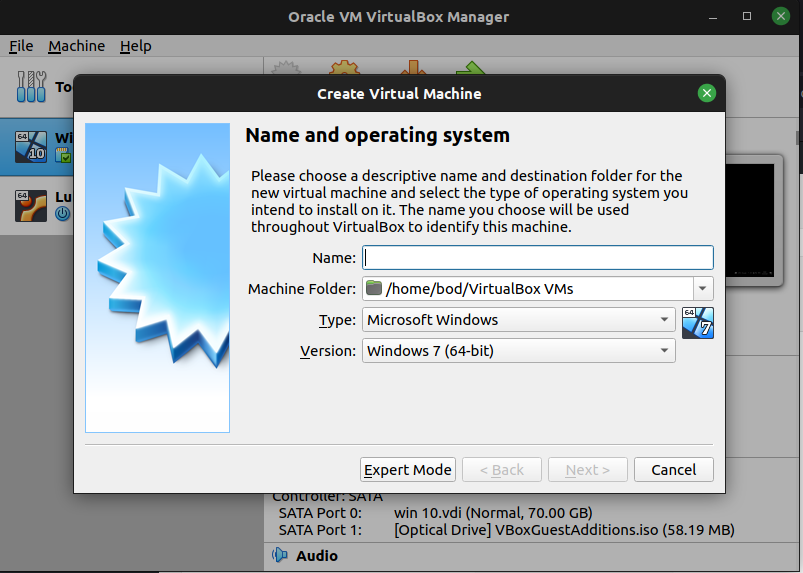Open the Type dropdown showing Microsoft Windows
The image size is (803, 573).
(x=518, y=320)
